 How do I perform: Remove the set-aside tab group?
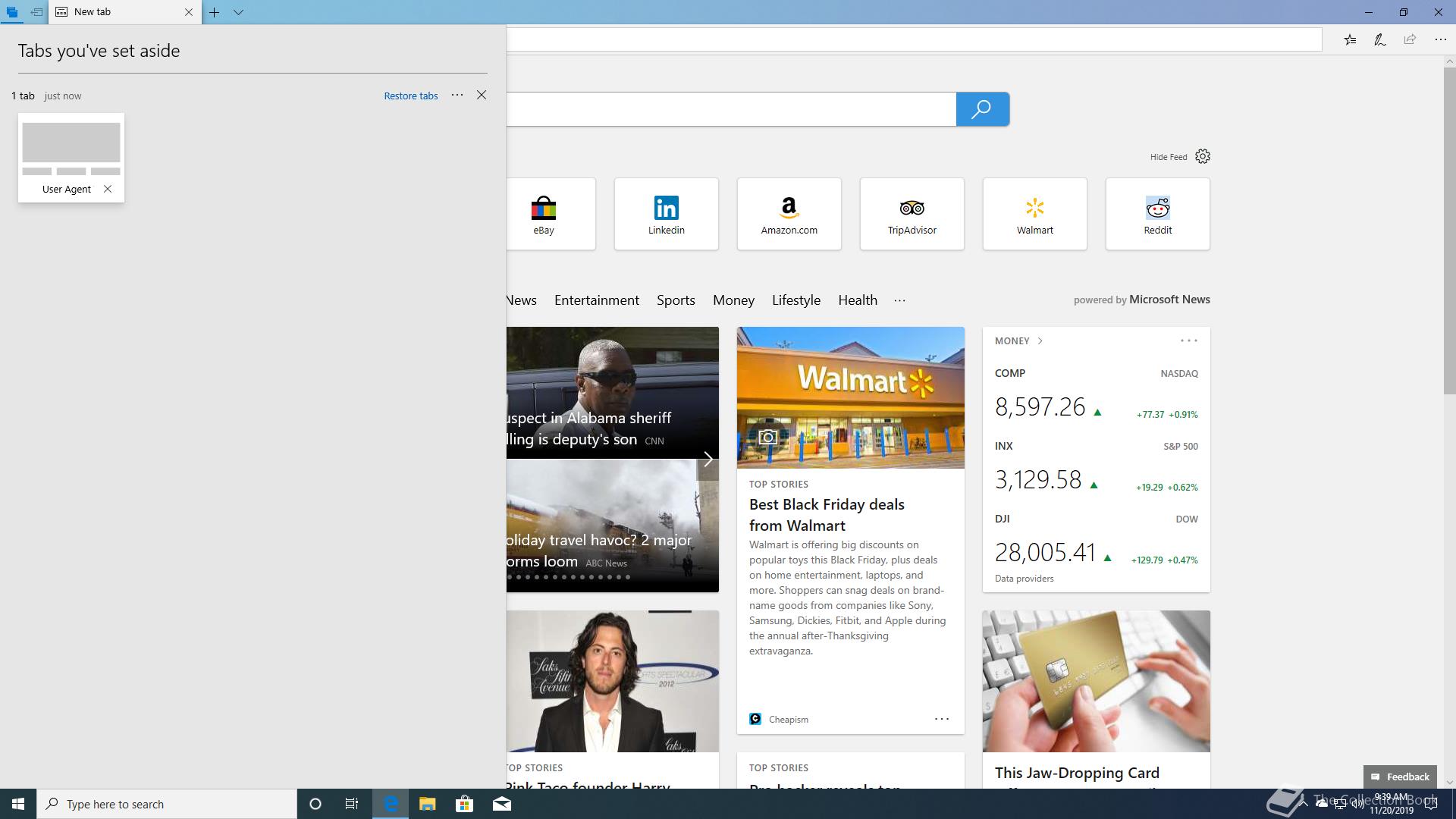tap(482, 95)
